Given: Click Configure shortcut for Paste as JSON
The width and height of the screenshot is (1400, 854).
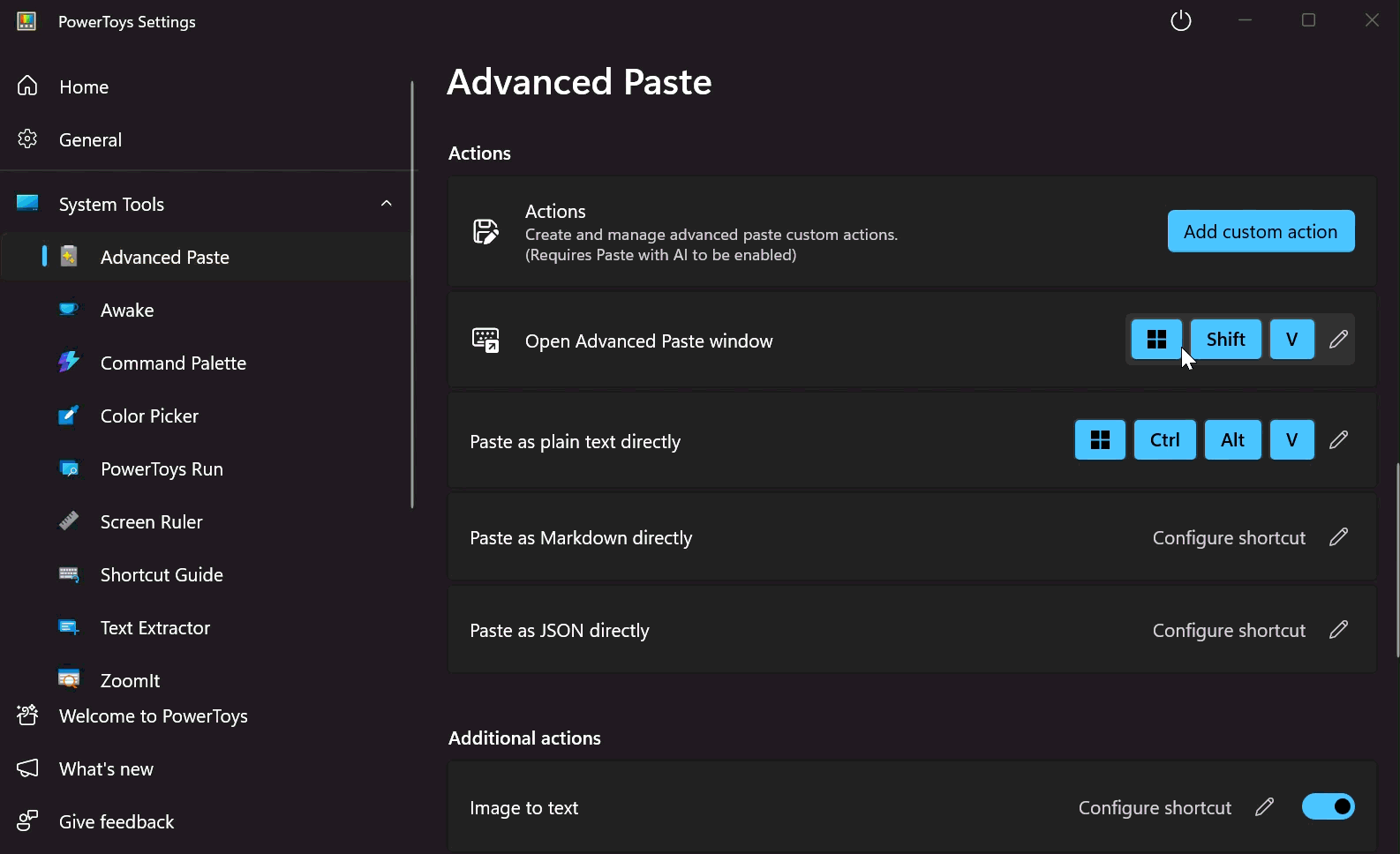Looking at the screenshot, I should pos(1229,630).
